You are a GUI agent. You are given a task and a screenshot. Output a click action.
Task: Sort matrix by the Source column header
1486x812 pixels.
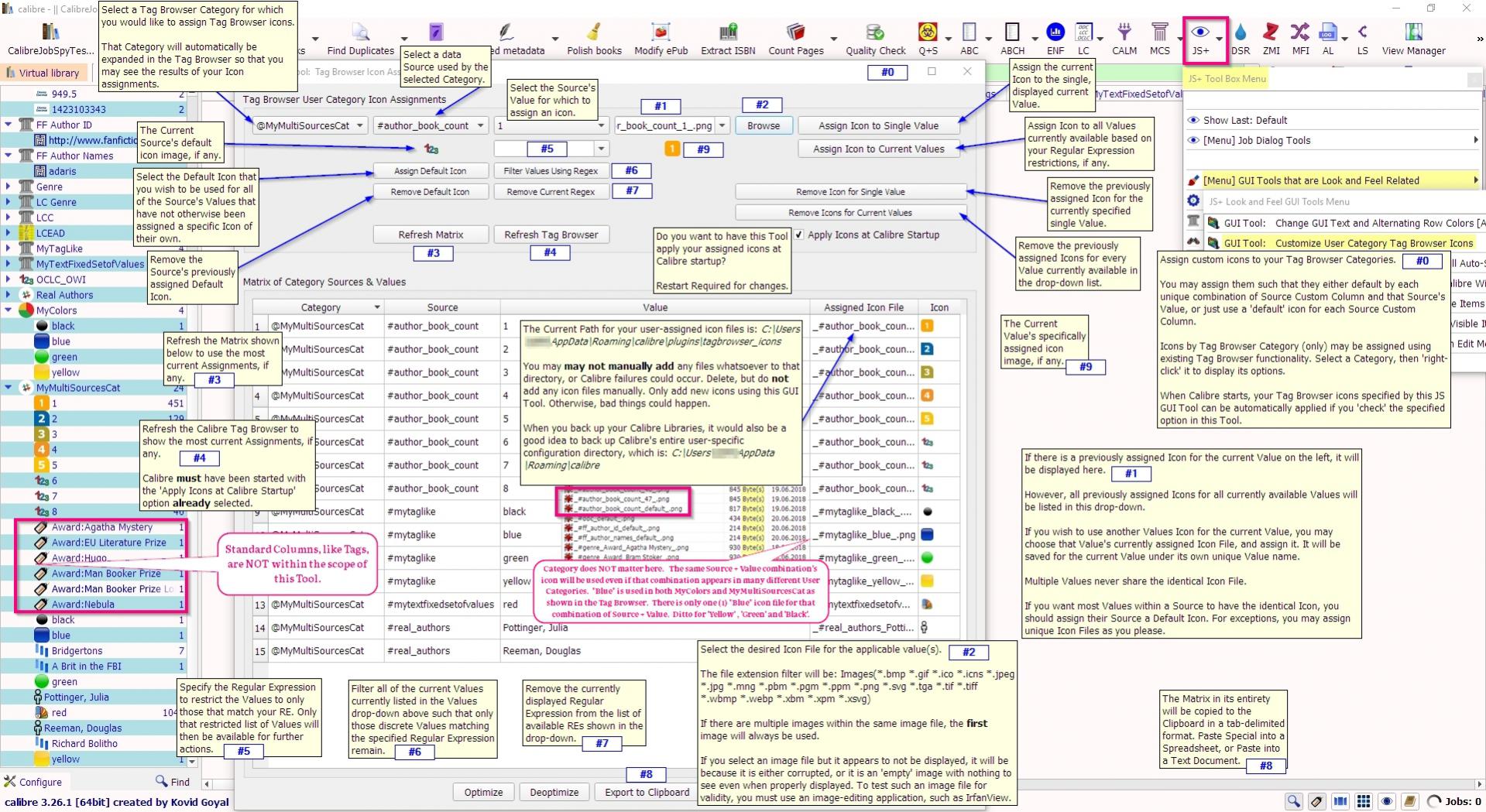coord(442,307)
